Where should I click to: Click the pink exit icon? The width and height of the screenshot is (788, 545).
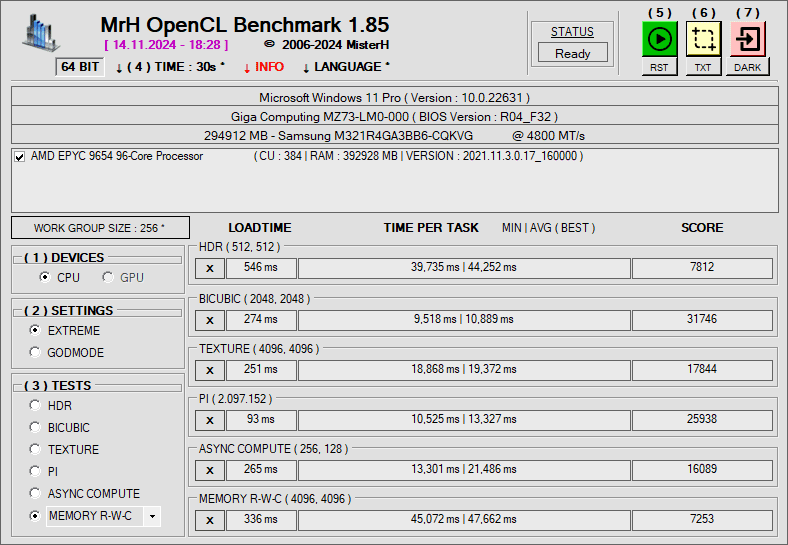(748, 39)
